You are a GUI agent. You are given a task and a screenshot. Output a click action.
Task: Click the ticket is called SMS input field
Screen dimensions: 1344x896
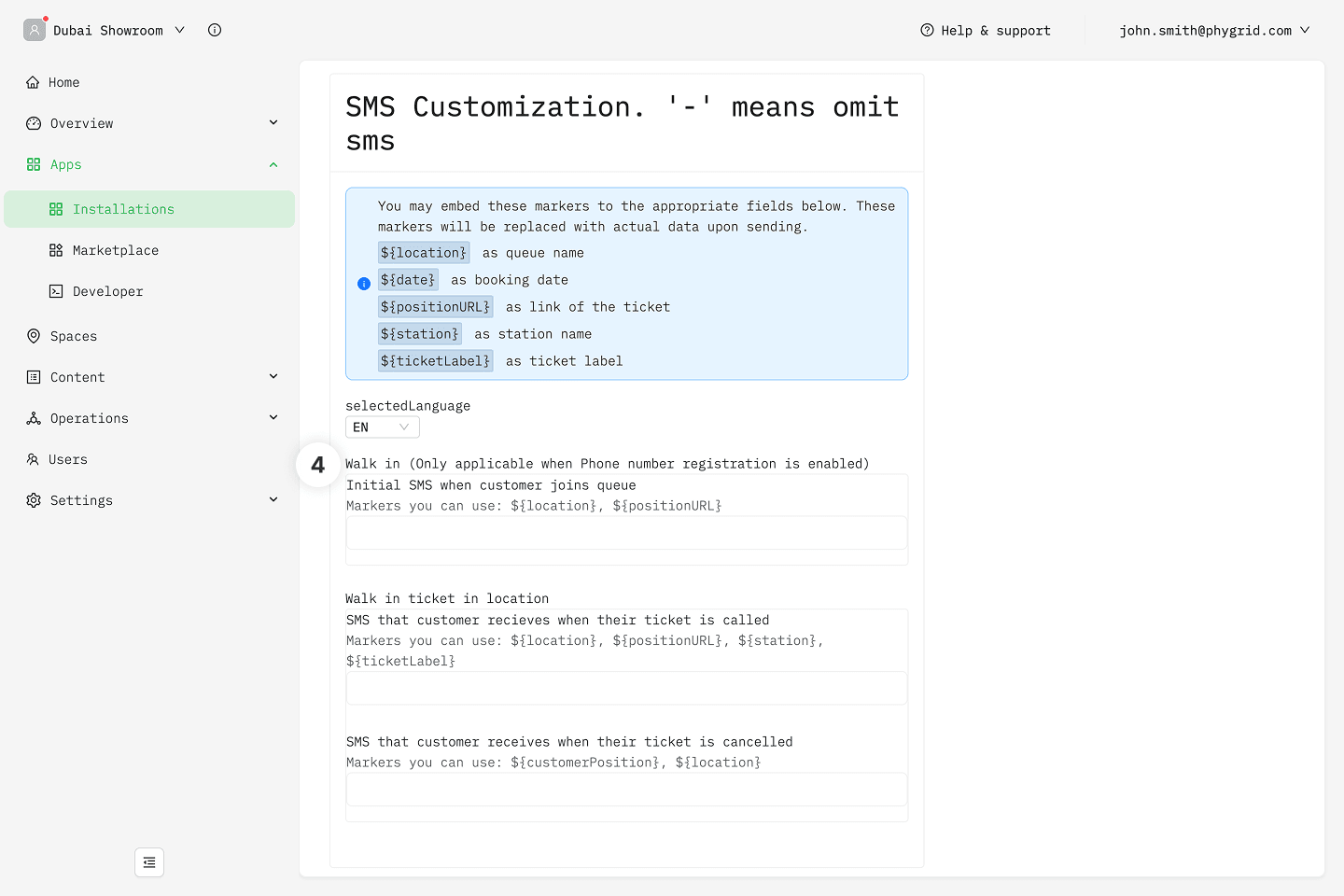626,688
